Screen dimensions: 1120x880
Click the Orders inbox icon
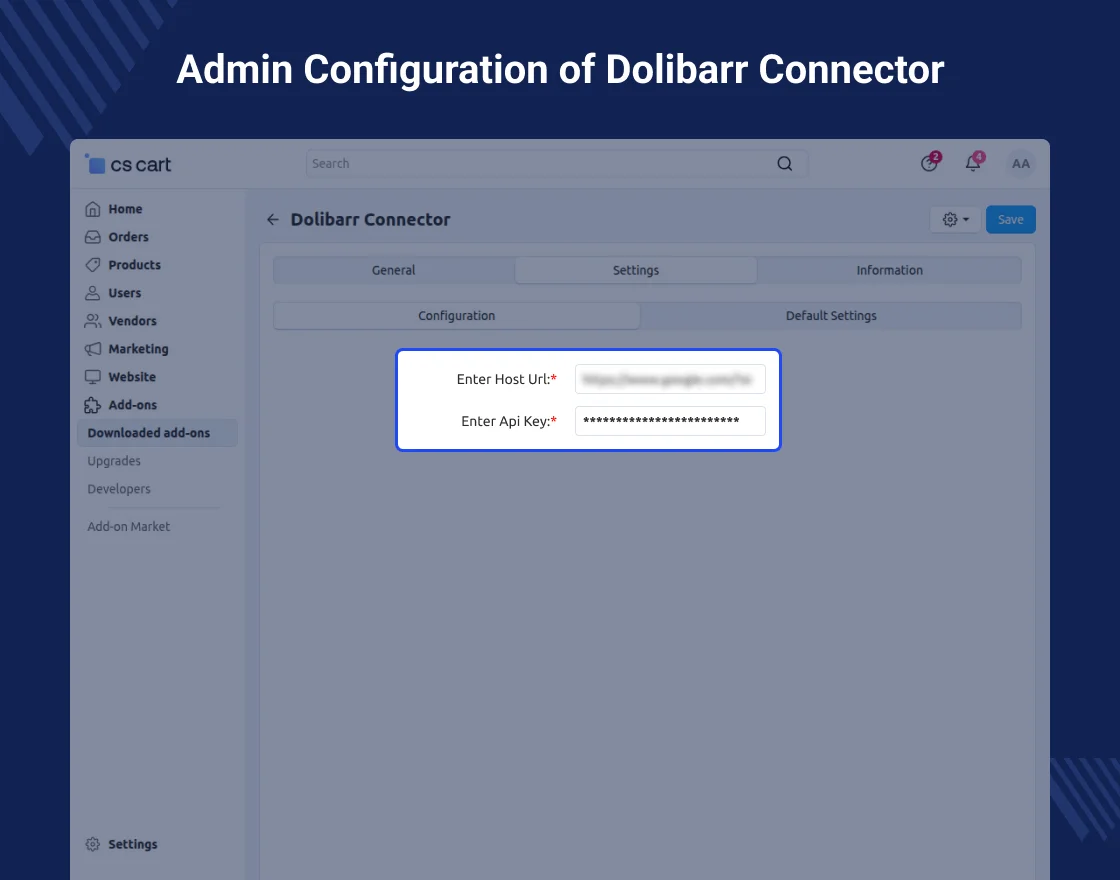pos(93,236)
